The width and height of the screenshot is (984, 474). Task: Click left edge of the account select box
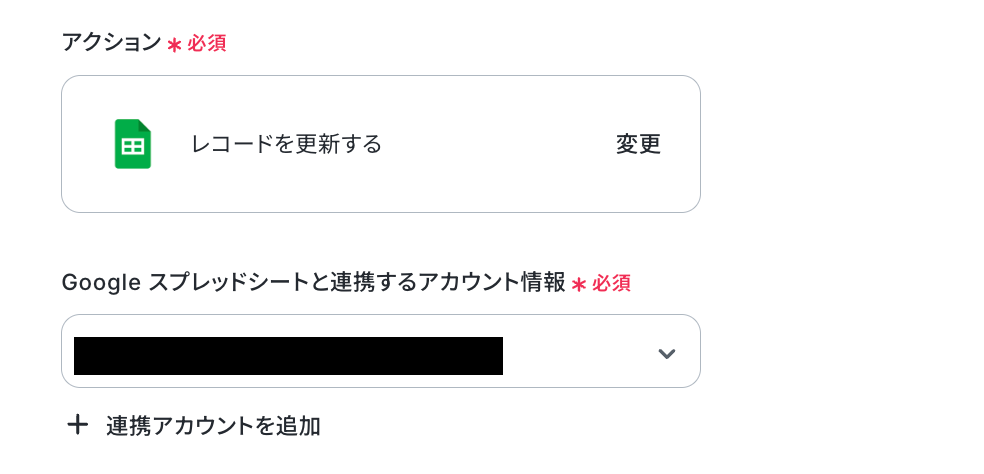[68, 352]
